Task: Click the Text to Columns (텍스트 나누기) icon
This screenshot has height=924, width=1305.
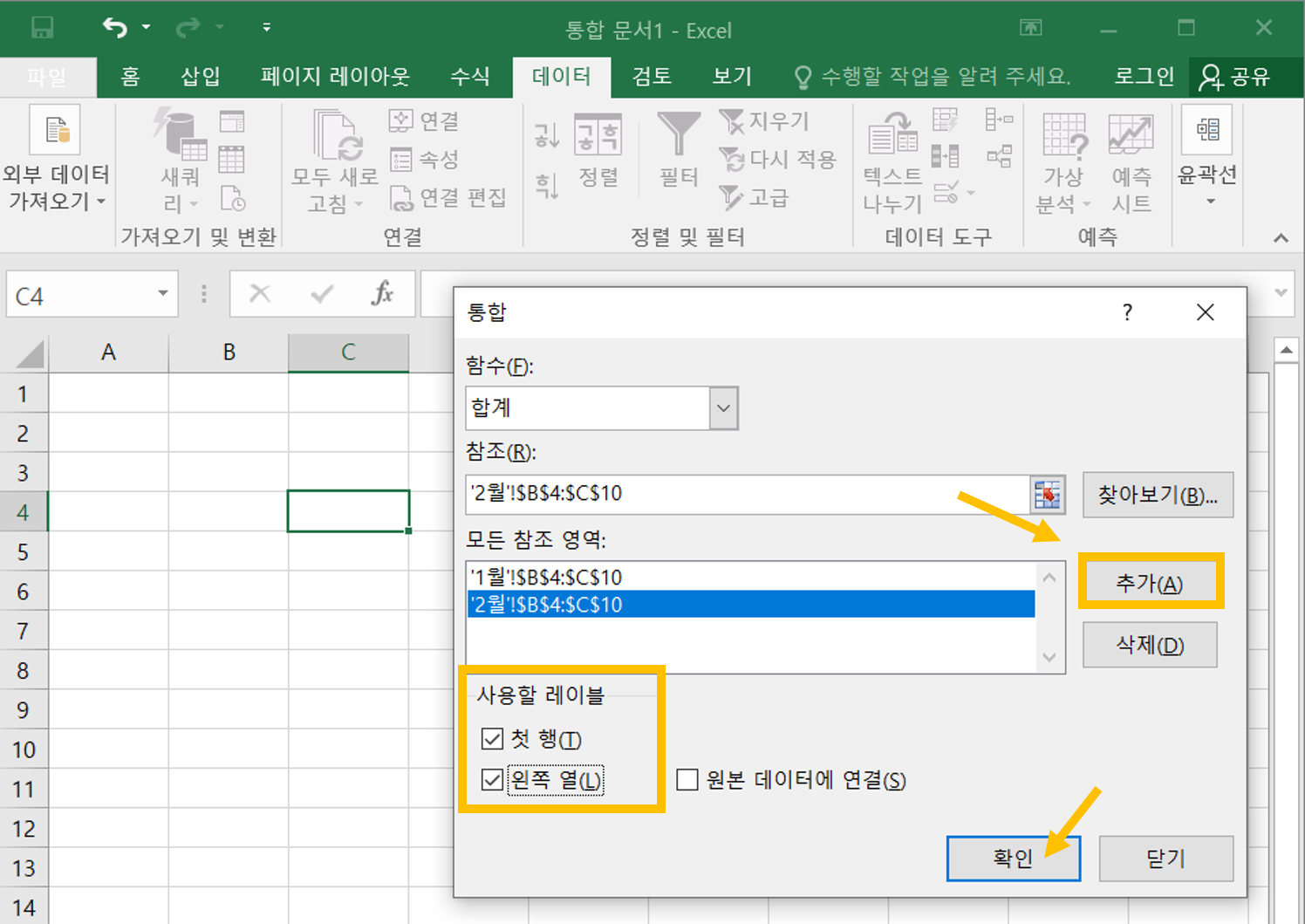Action: tap(892, 136)
